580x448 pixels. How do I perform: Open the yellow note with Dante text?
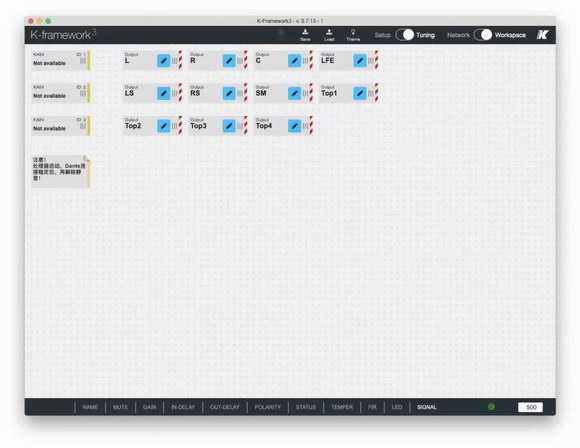click(61, 172)
